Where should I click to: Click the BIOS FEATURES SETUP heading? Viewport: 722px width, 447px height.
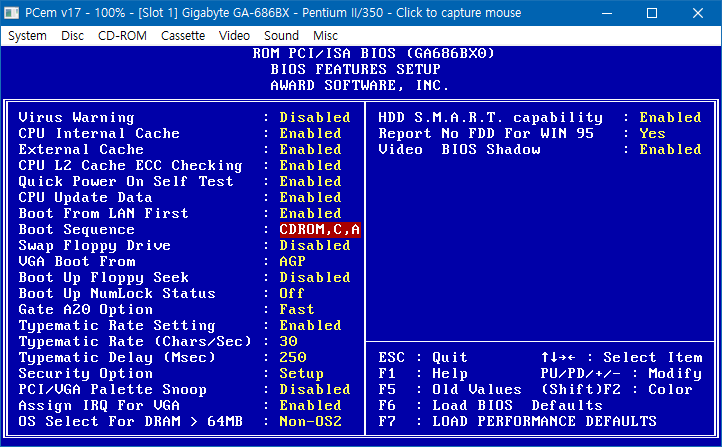355,70
